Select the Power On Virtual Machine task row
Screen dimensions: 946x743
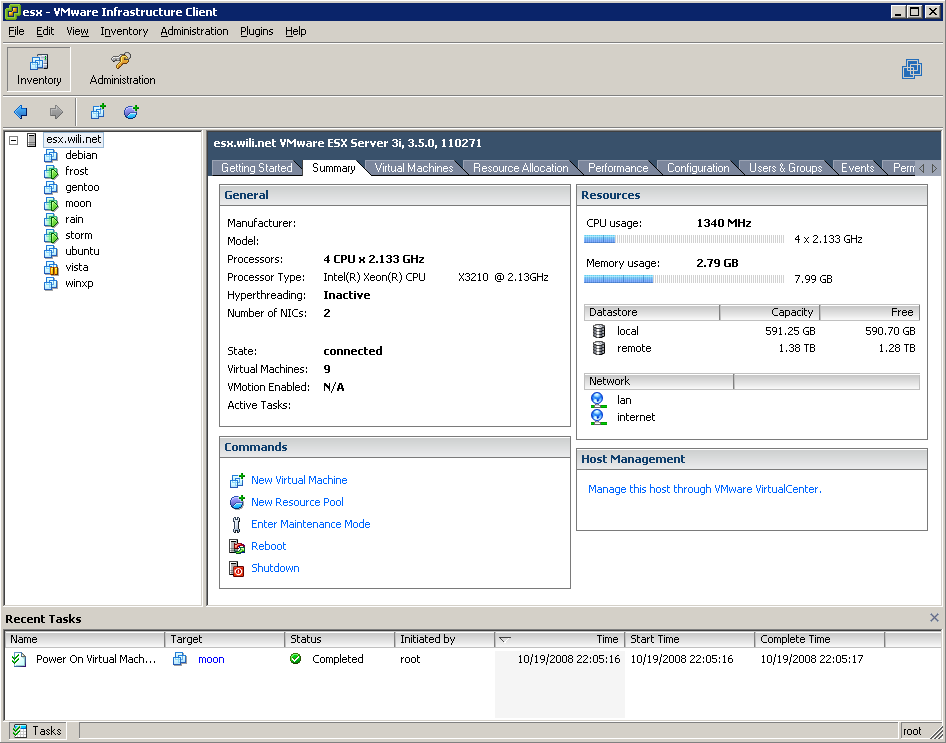[x=472, y=660]
